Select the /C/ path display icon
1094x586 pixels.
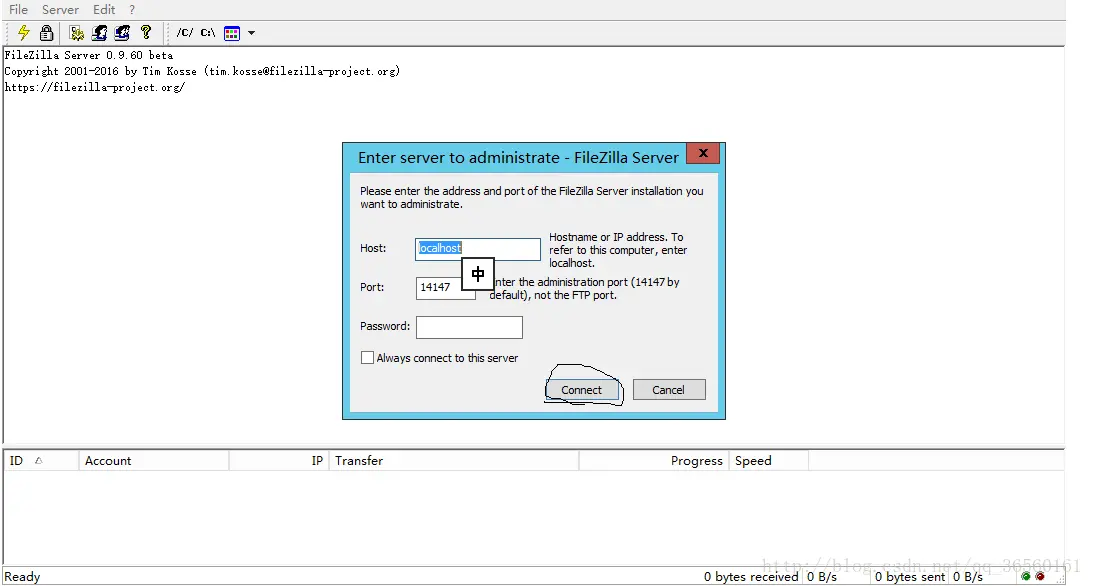pyautogui.click(x=185, y=33)
